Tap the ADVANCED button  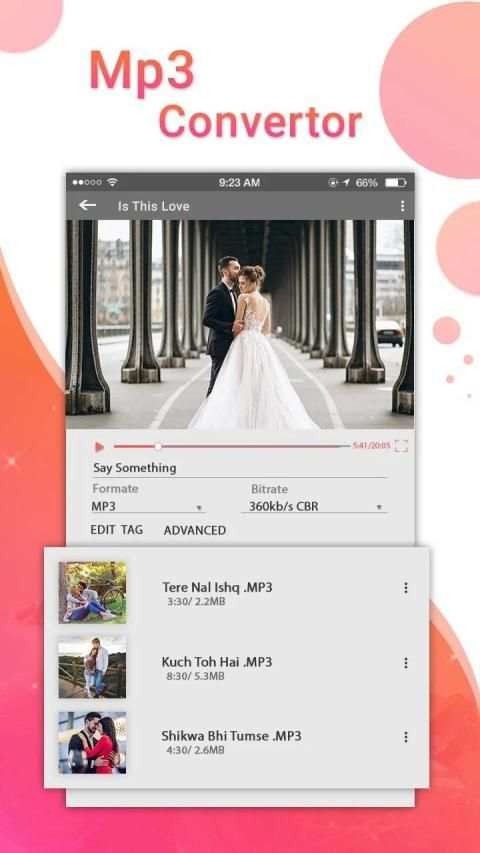coord(195,530)
